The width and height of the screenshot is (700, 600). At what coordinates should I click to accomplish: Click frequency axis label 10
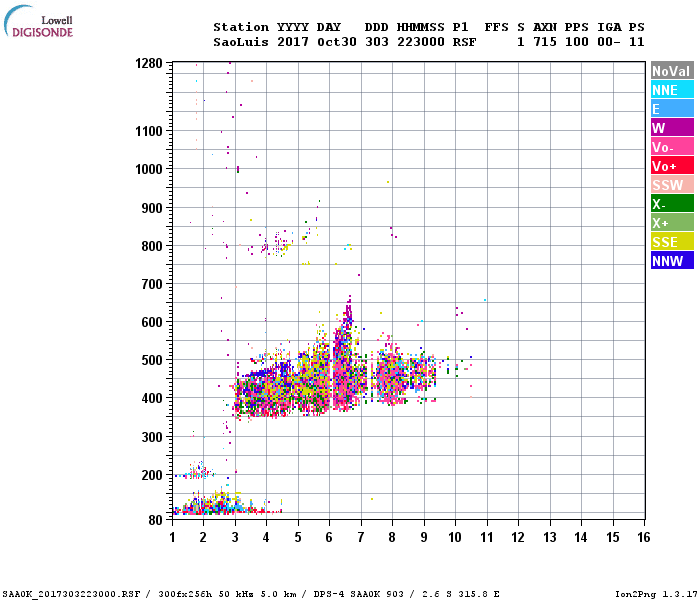tap(455, 537)
